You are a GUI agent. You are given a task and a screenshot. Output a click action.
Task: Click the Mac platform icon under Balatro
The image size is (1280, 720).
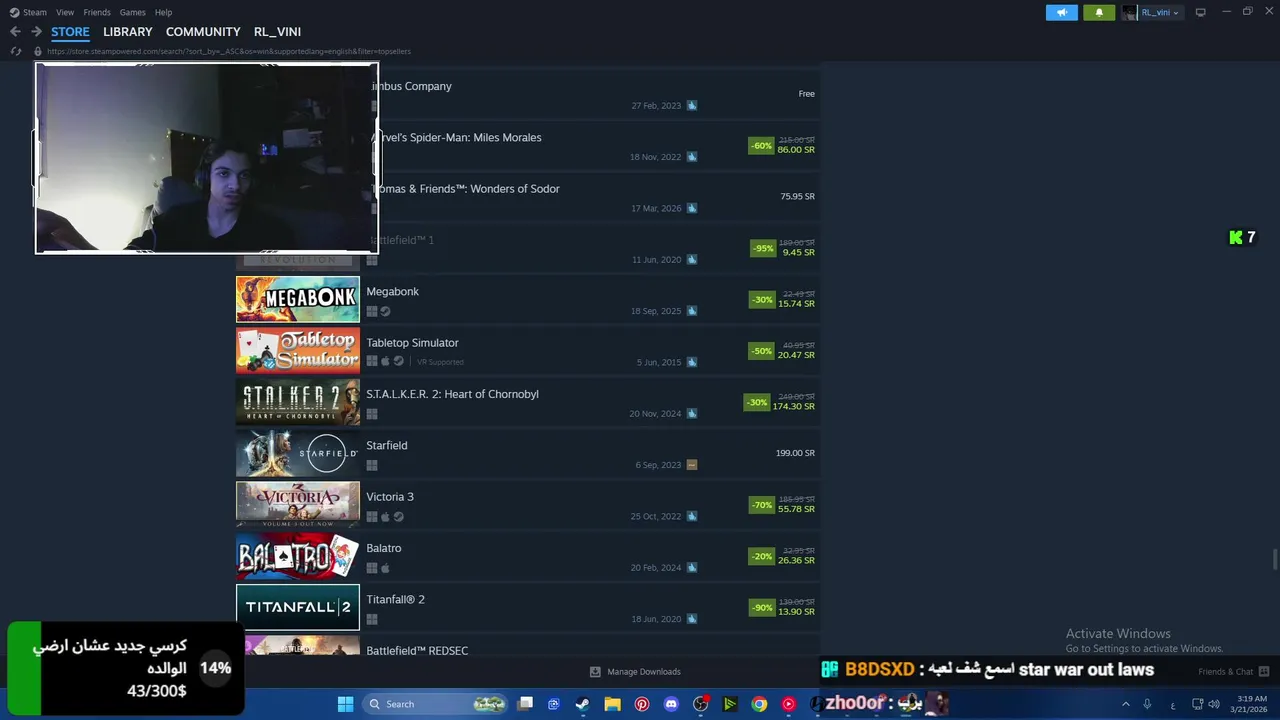[385, 568]
